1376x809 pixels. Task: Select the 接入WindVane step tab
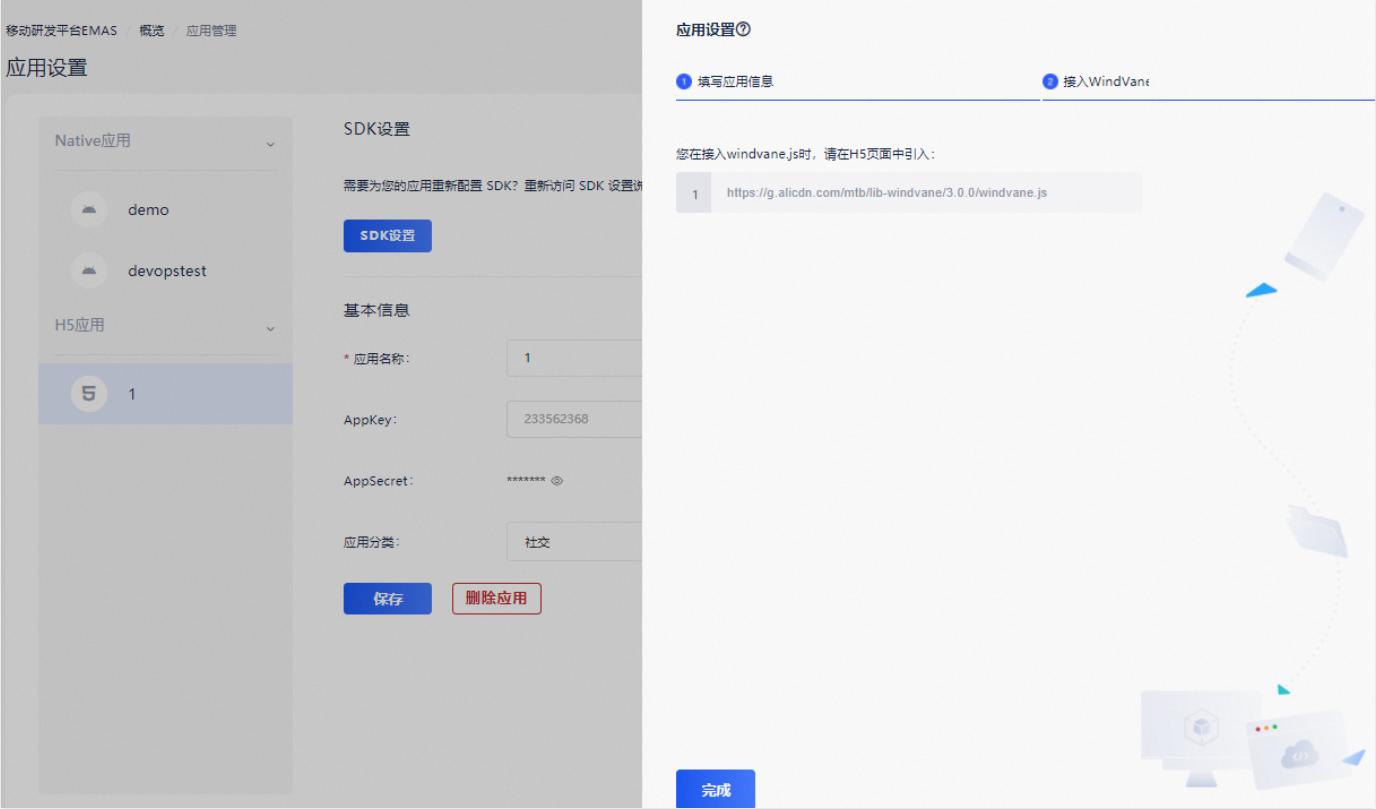coord(1105,82)
